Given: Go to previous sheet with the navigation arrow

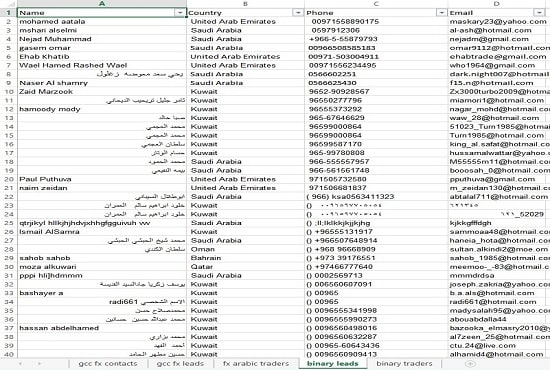Looking at the screenshot, I should click(x=20, y=364).
